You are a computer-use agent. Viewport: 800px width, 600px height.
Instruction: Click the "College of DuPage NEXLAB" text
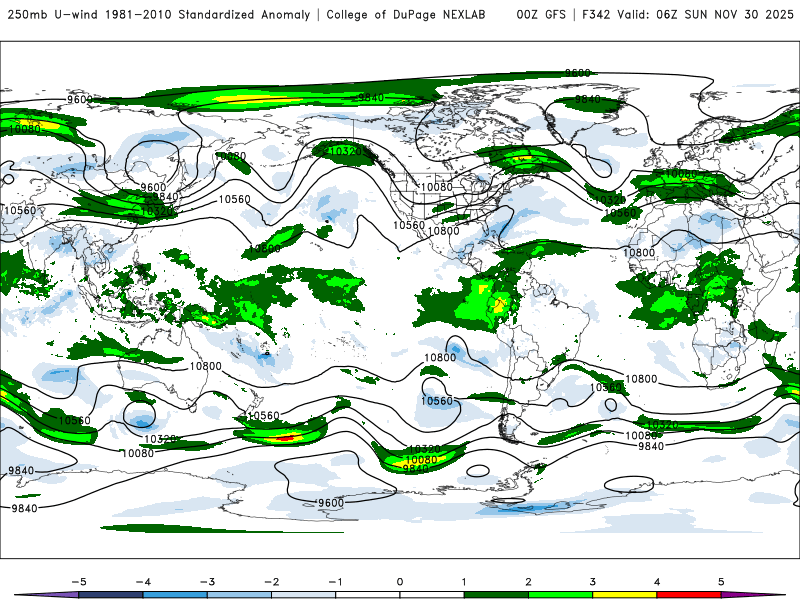(406, 14)
